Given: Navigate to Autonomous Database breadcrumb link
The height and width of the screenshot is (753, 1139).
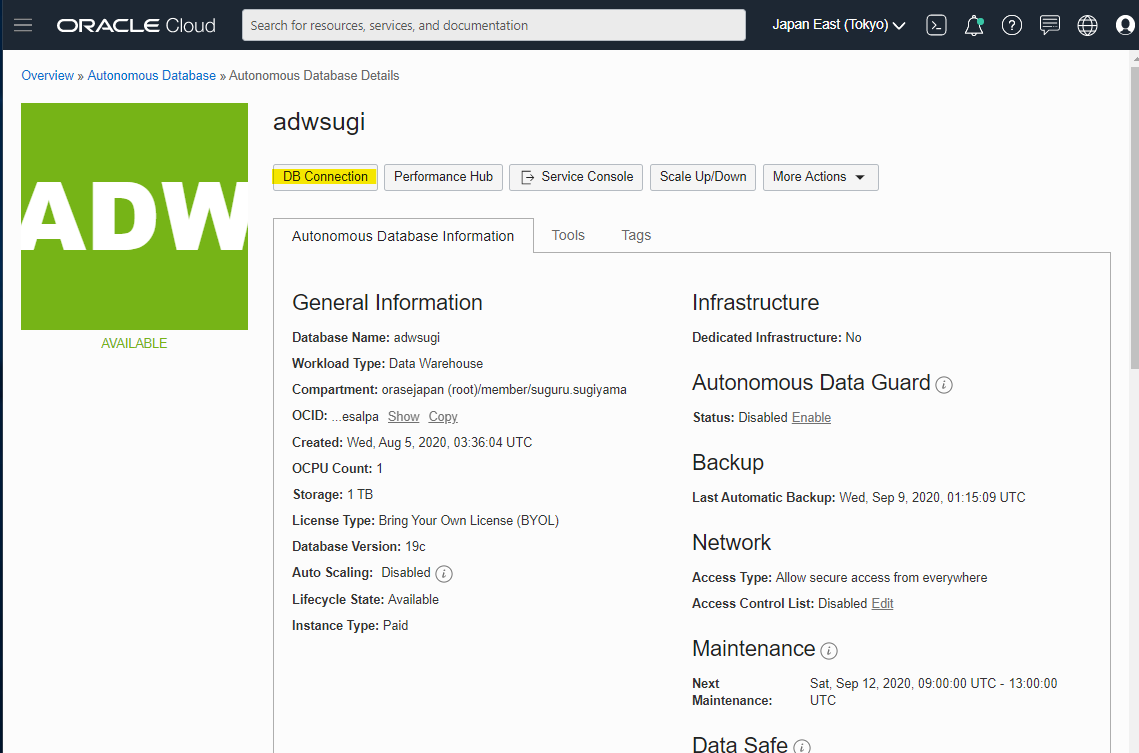Looking at the screenshot, I should point(151,75).
